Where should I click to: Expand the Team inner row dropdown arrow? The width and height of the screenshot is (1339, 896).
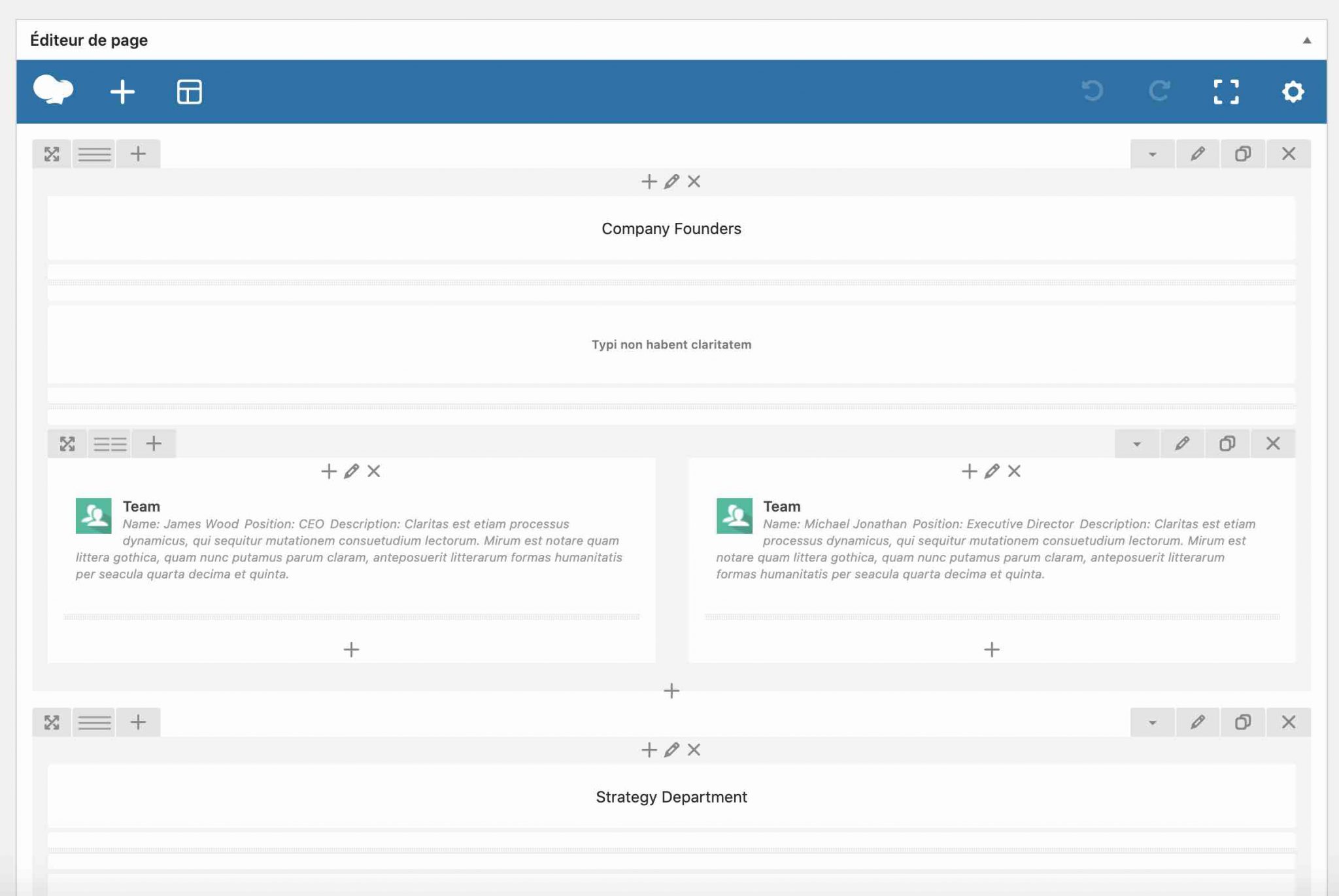coord(1136,444)
